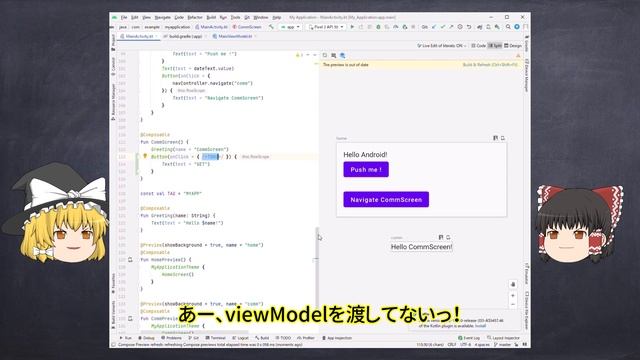Toggle the Problems tool window

tap(171, 338)
